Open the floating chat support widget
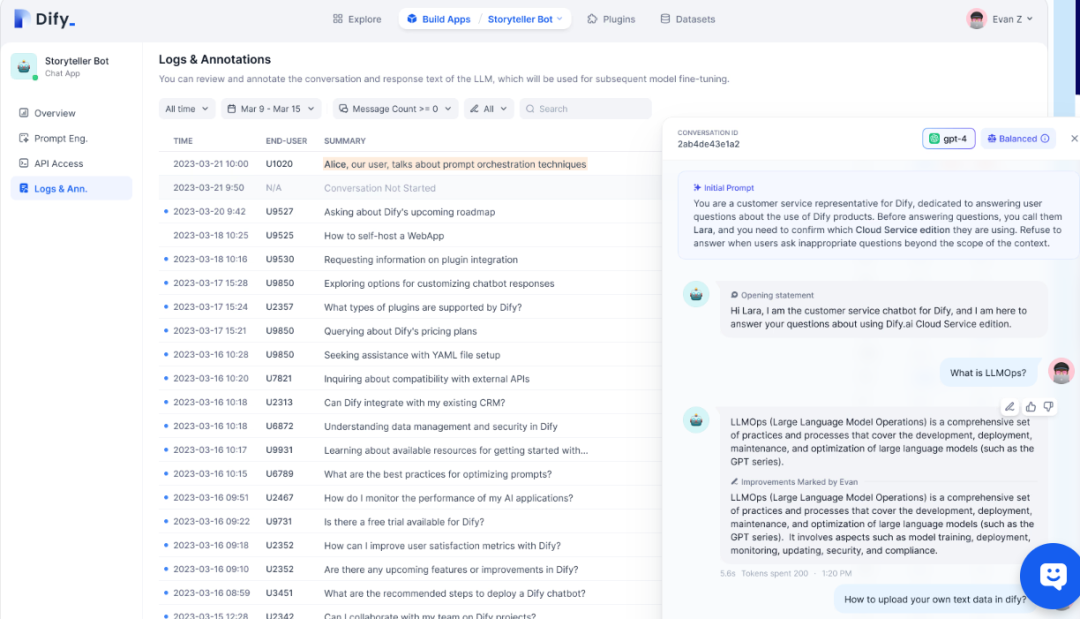 [x=1051, y=575]
